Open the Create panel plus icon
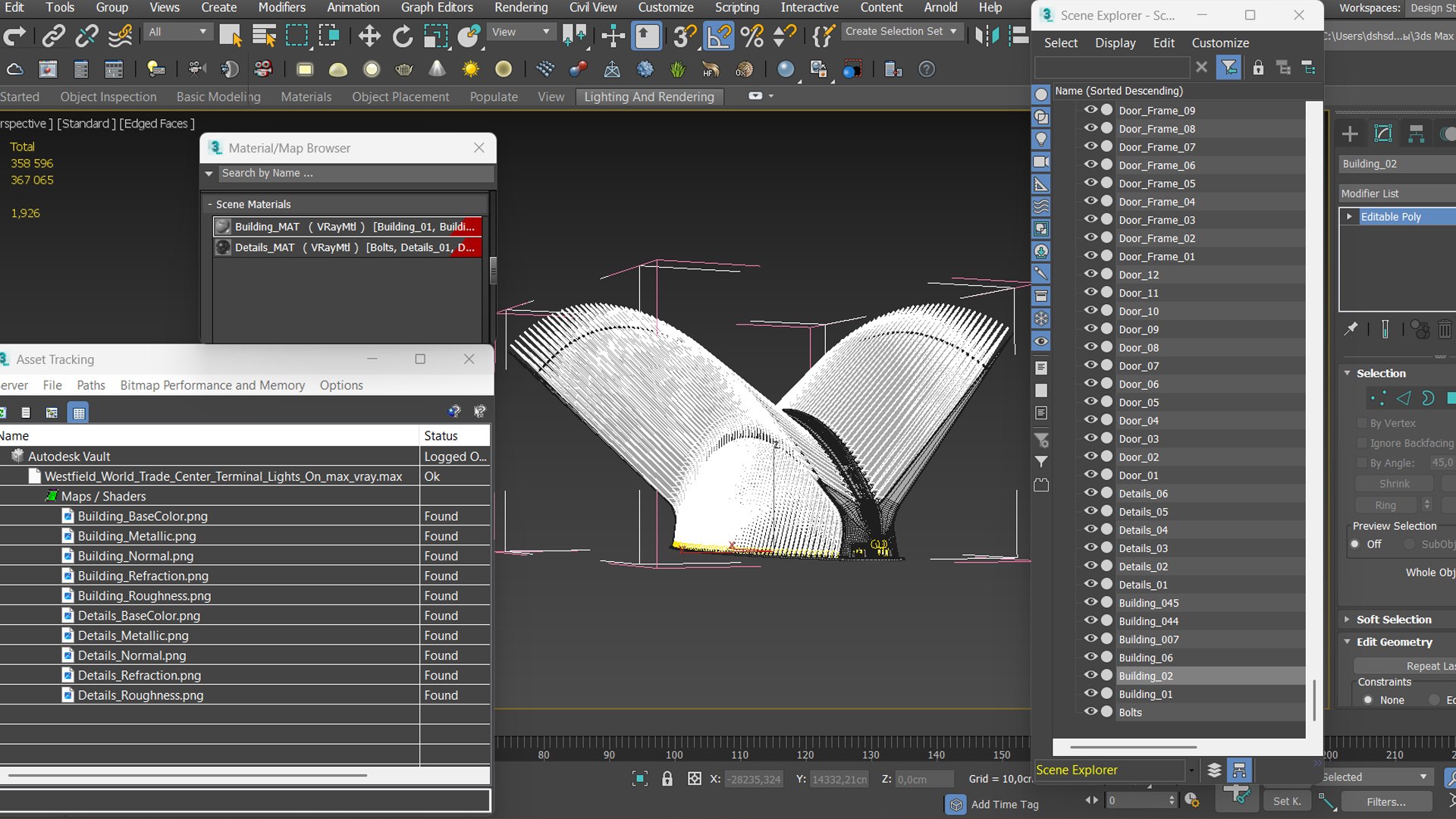 [x=1350, y=134]
